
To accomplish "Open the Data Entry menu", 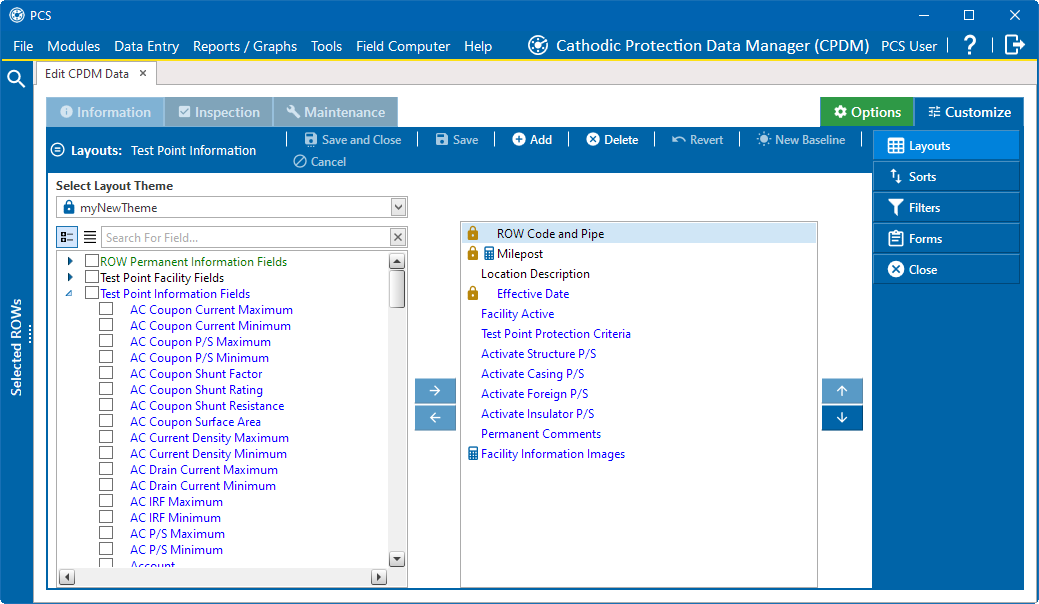I will (146, 46).
